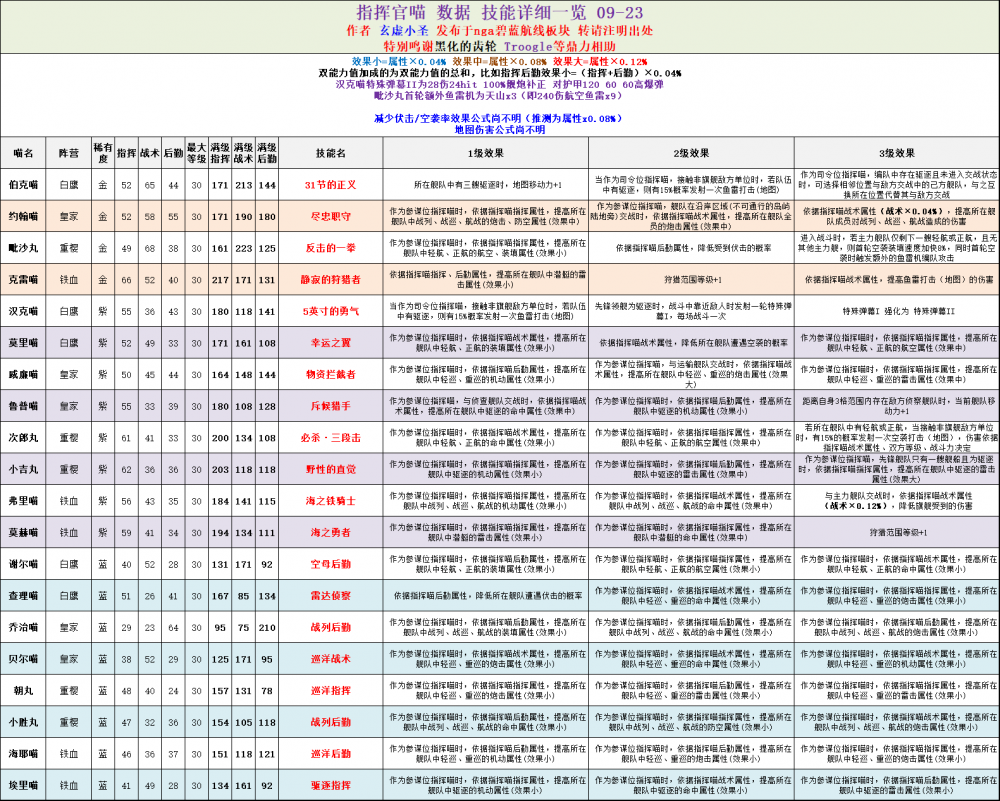The image size is (1000, 801).
Task: Click the skill name '驱逐指挥'
Action: 330,786
